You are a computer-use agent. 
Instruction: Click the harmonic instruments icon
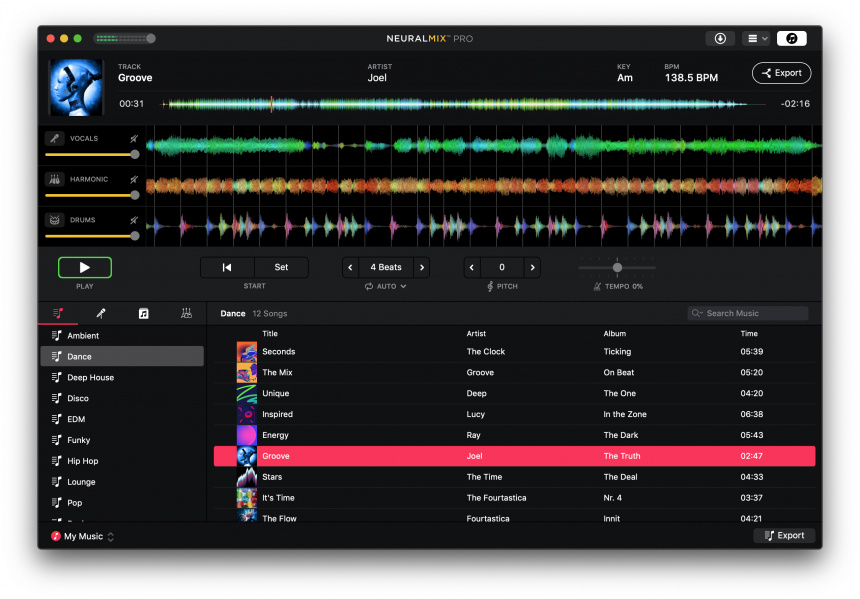click(x=54, y=179)
